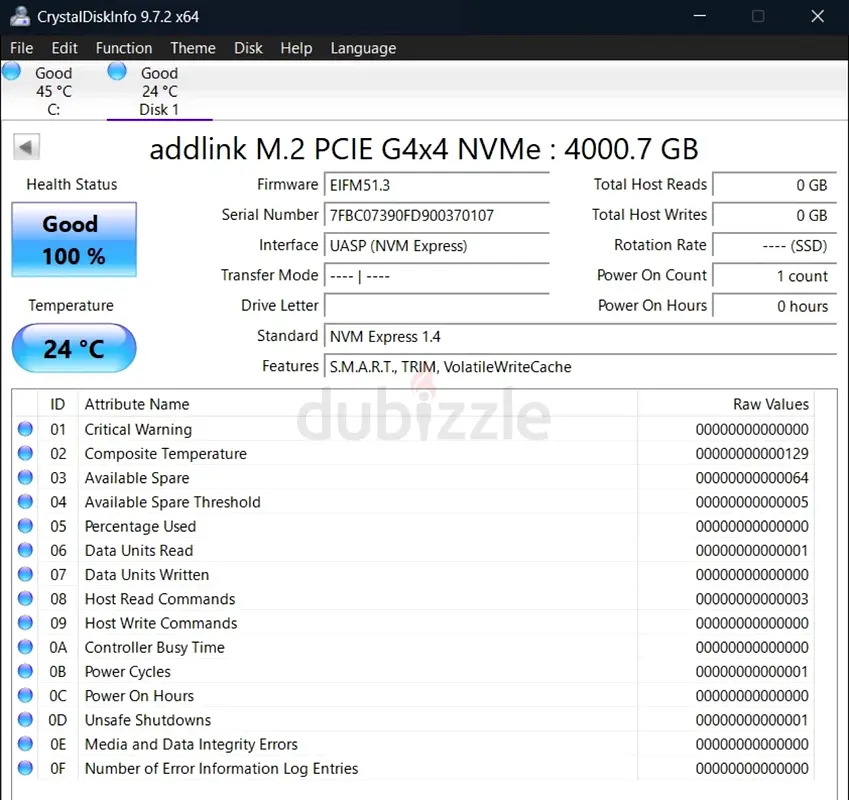Click the blue status dot for Critical Warning
Image resolution: width=849 pixels, height=800 pixels.
click(25, 429)
